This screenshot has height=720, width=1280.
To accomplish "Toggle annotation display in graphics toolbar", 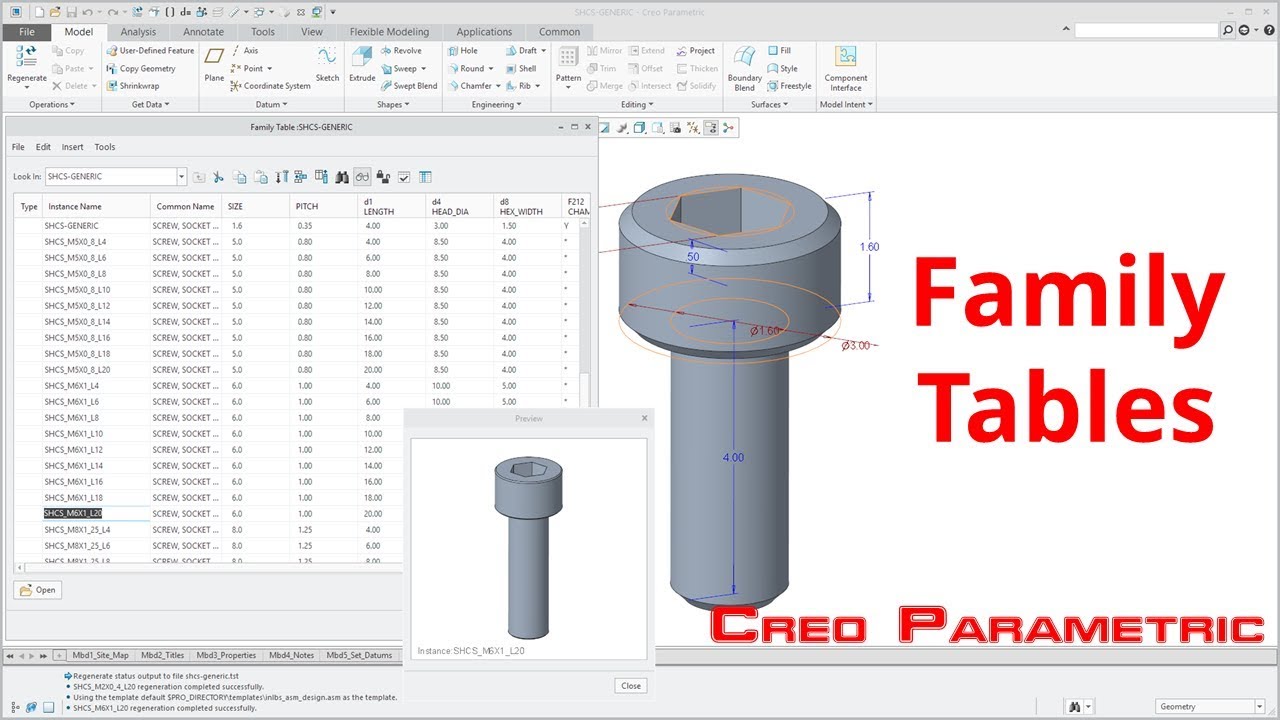I will pos(711,128).
